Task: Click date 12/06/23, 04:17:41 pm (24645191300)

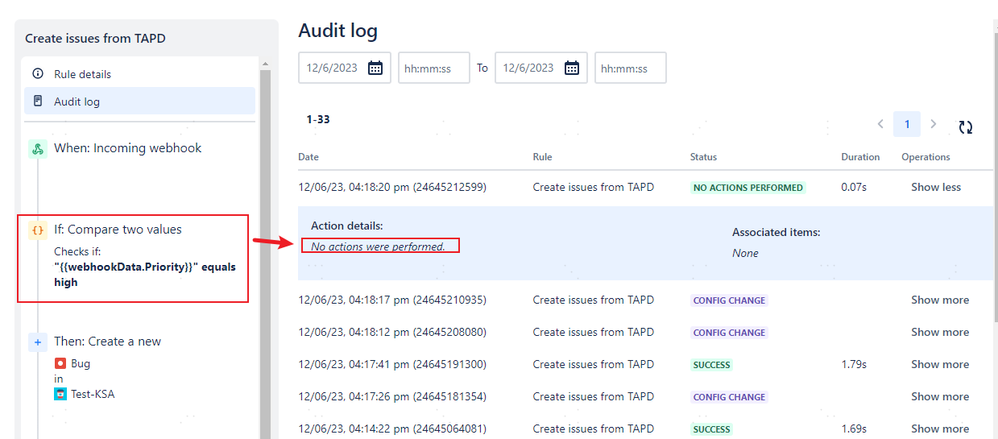Action: (x=392, y=365)
